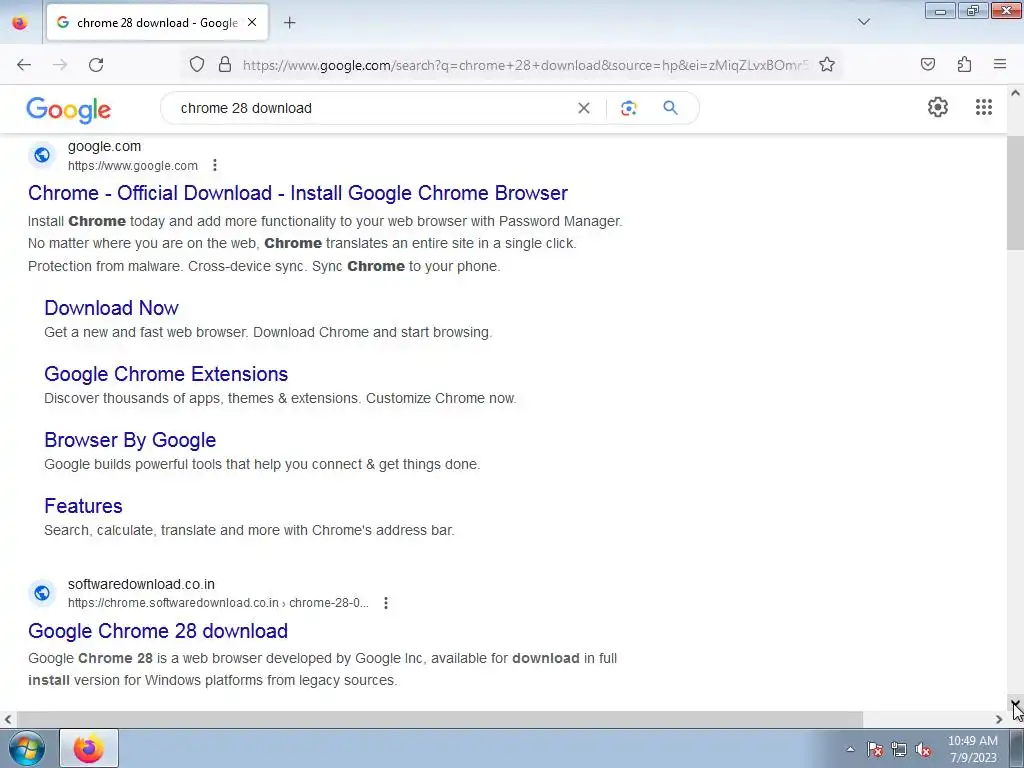The width and height of the screenshot is (1024, 768).
Task: Open the Google apps grid
Action: tap(984, 107)
